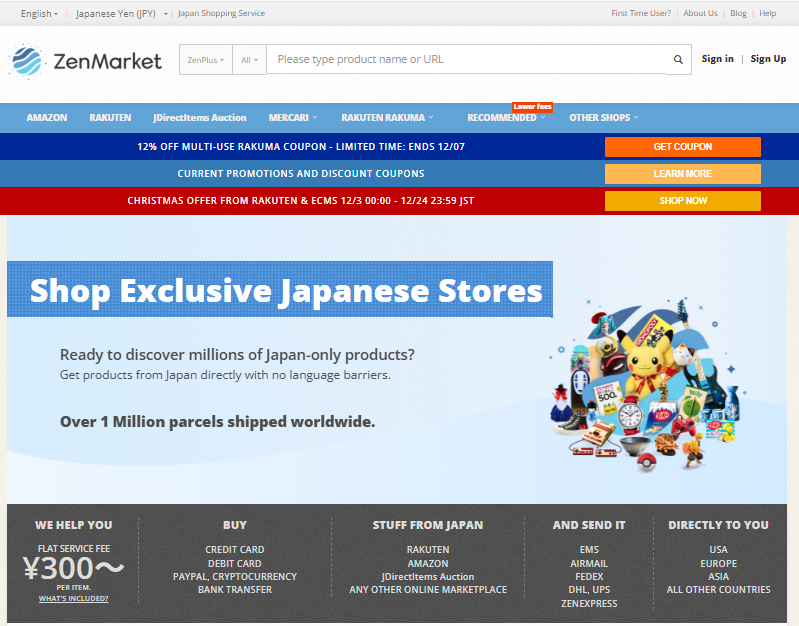Open the Blog link
Screen dimensions: 799x626
click(738, 13)
